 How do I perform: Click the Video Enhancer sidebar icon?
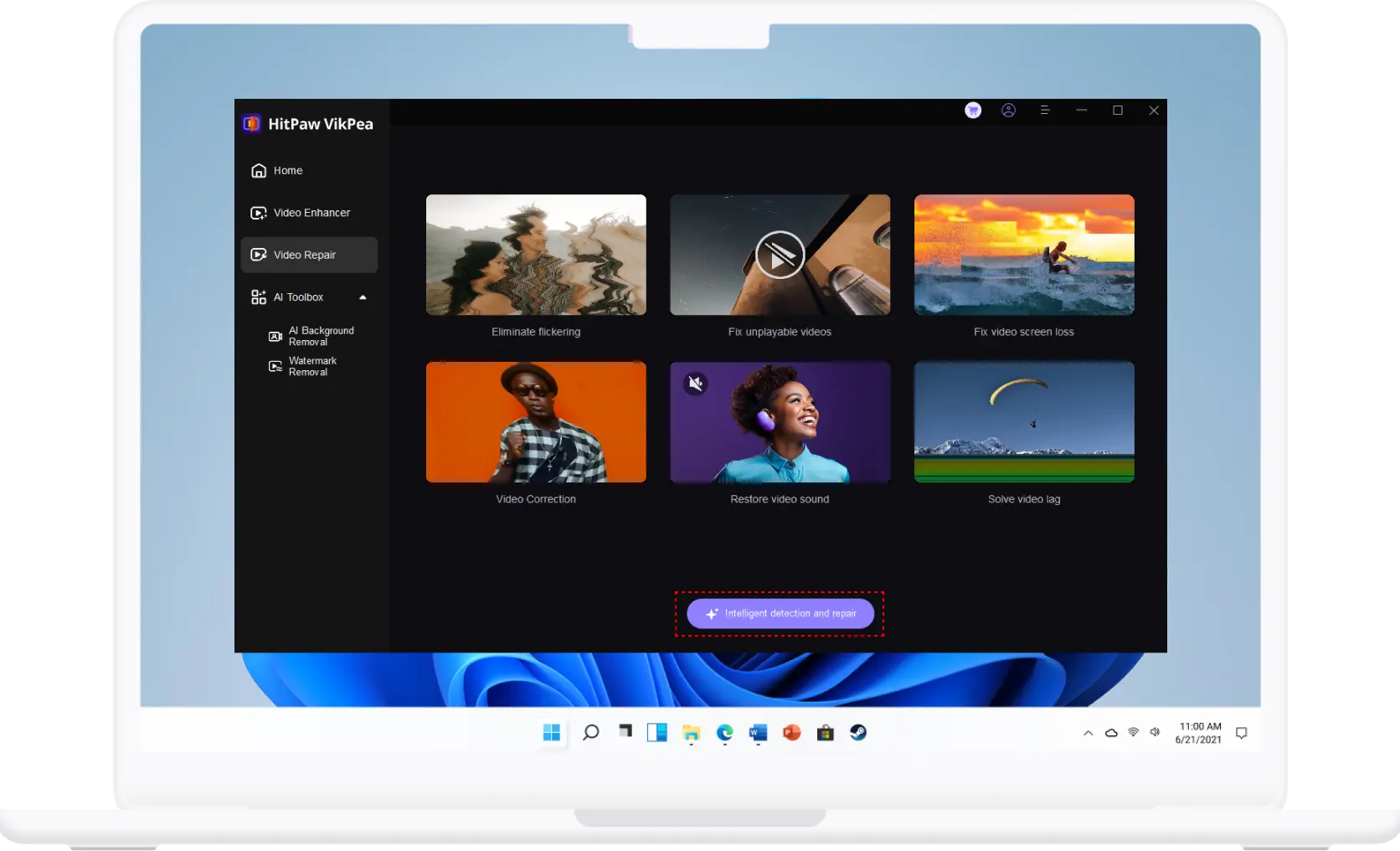(259, 213)
